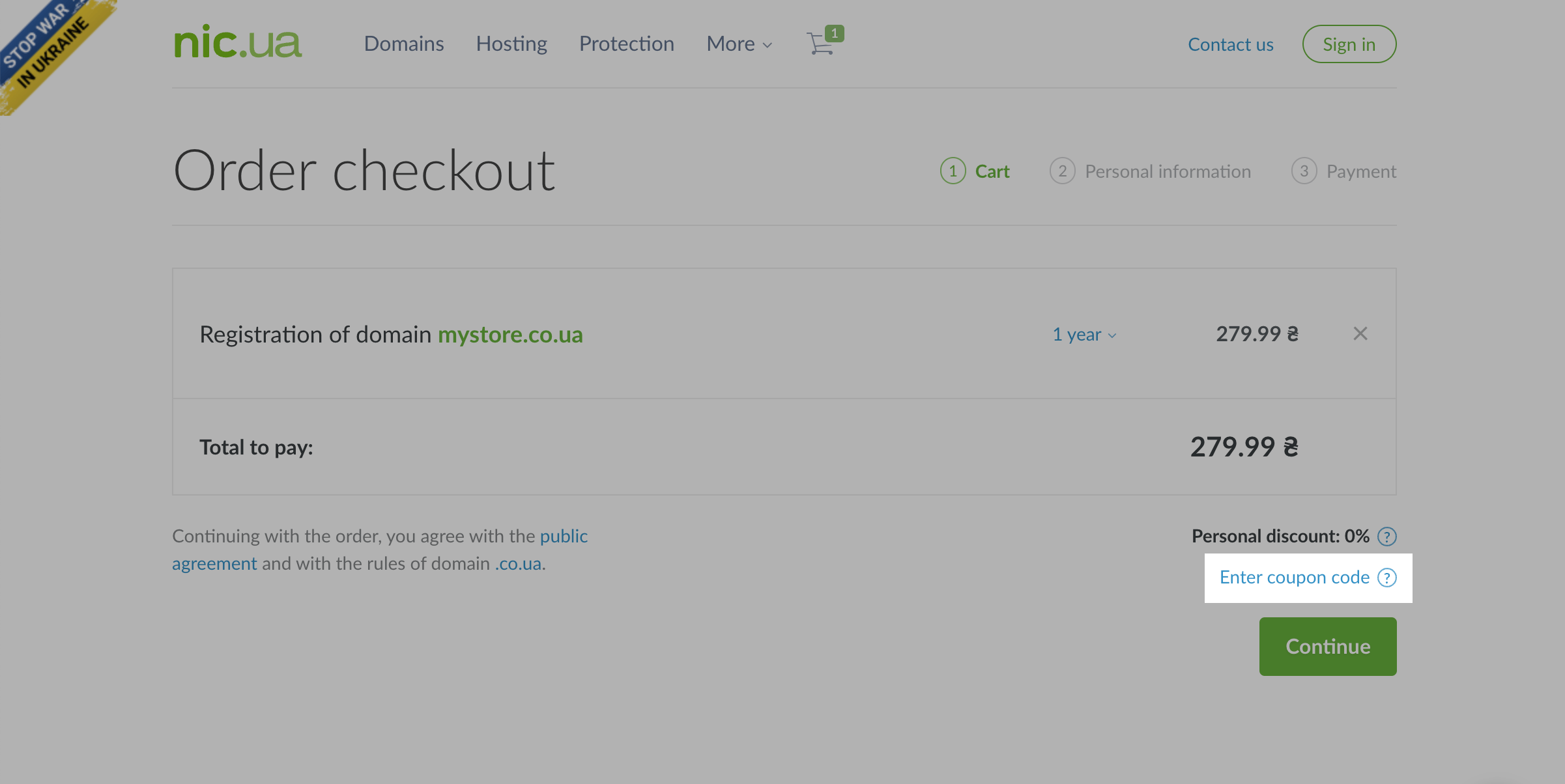Click Enter coupon code link
Image resolution: width=1565 pixels, height=784 pixels.
(x=1294, y=578)
